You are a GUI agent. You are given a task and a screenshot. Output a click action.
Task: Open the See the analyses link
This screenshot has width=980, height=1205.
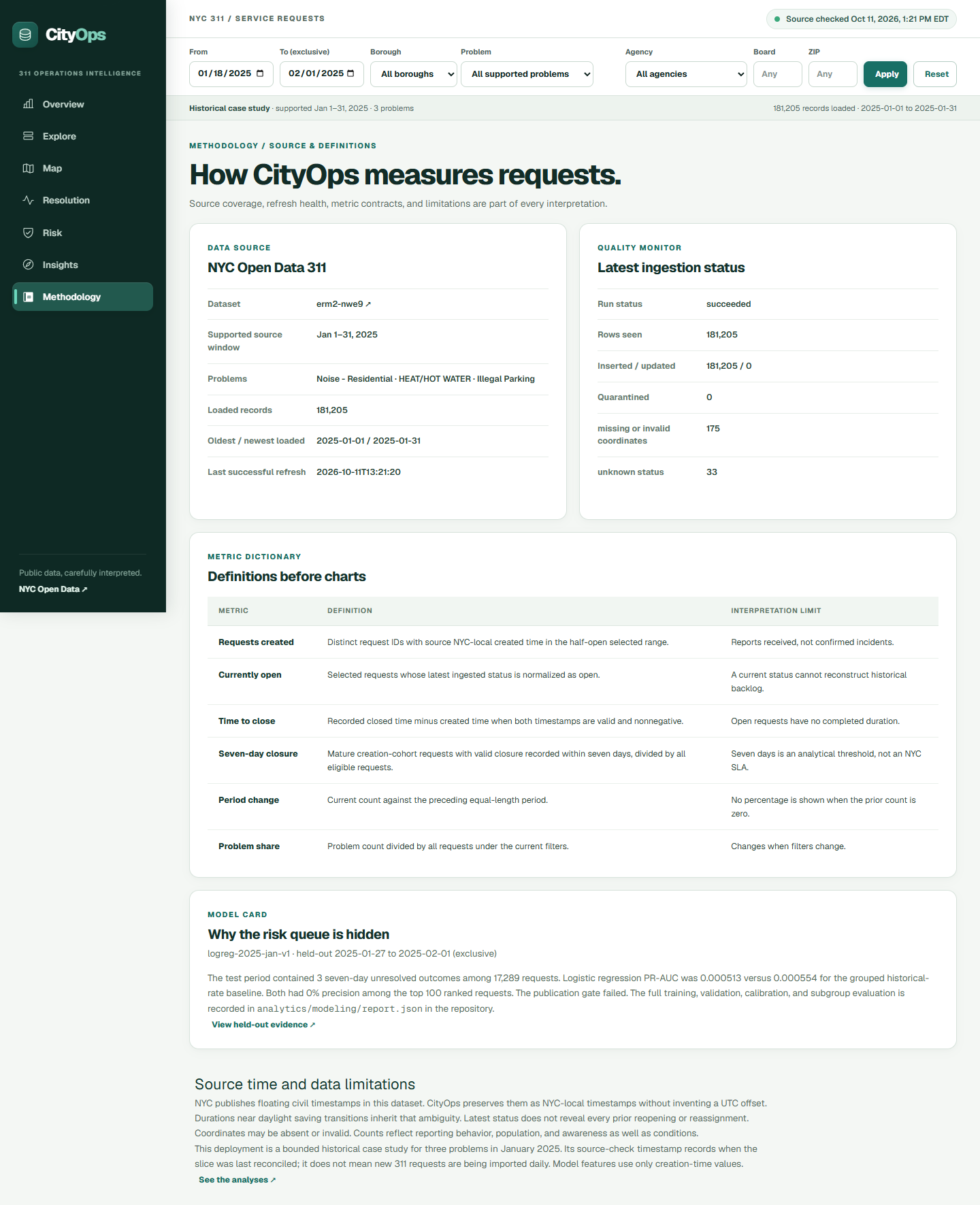tap(238, 1180)
